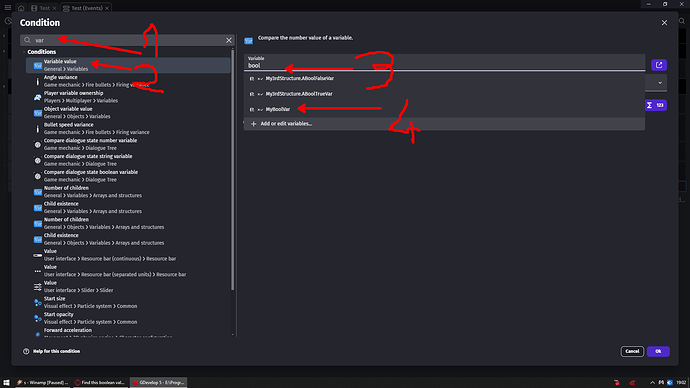Click the dialogue state string variable icon
Viewport: 690px width, 388px height.
pos(37,161)
